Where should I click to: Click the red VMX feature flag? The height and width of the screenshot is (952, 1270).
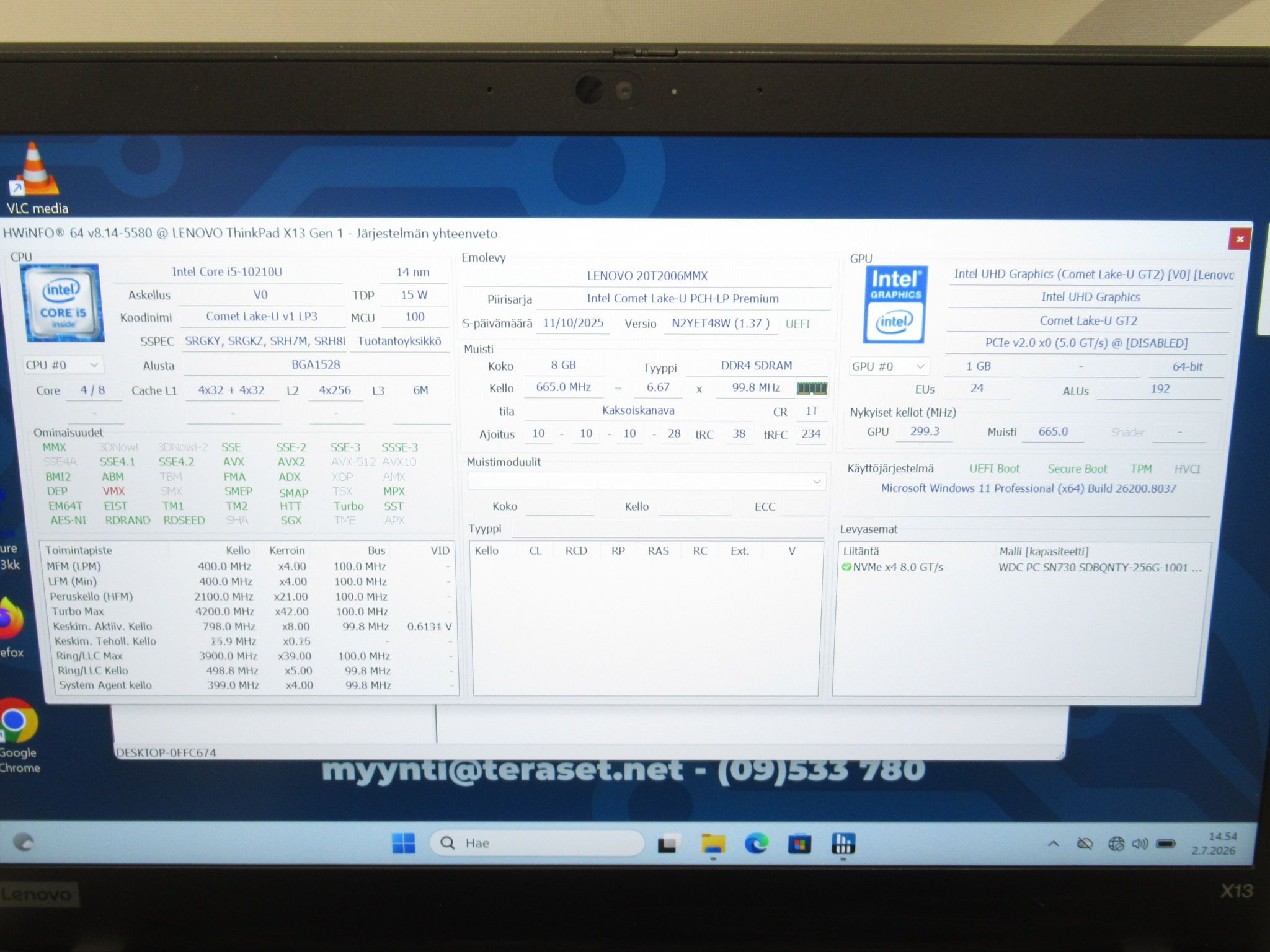113,491
